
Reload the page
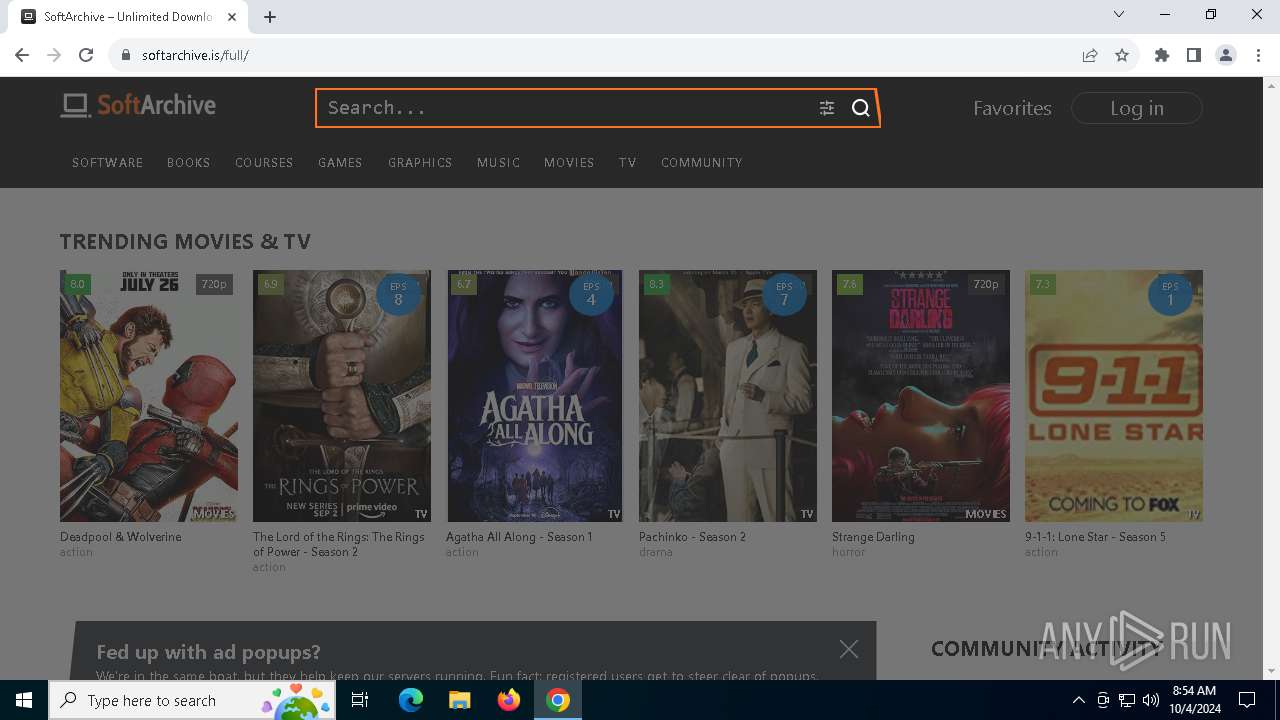pos(86,55)
